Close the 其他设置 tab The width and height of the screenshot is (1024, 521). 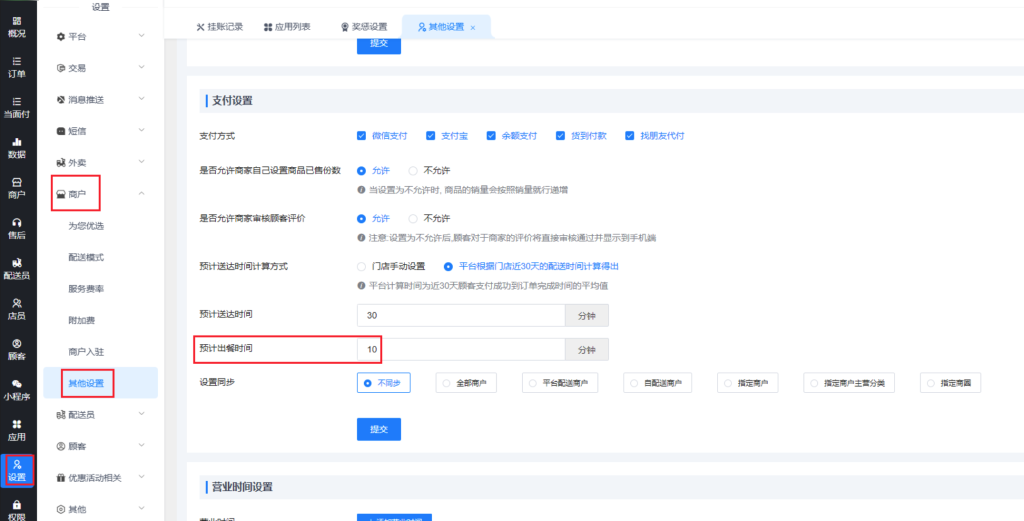(x=473, y=28)
